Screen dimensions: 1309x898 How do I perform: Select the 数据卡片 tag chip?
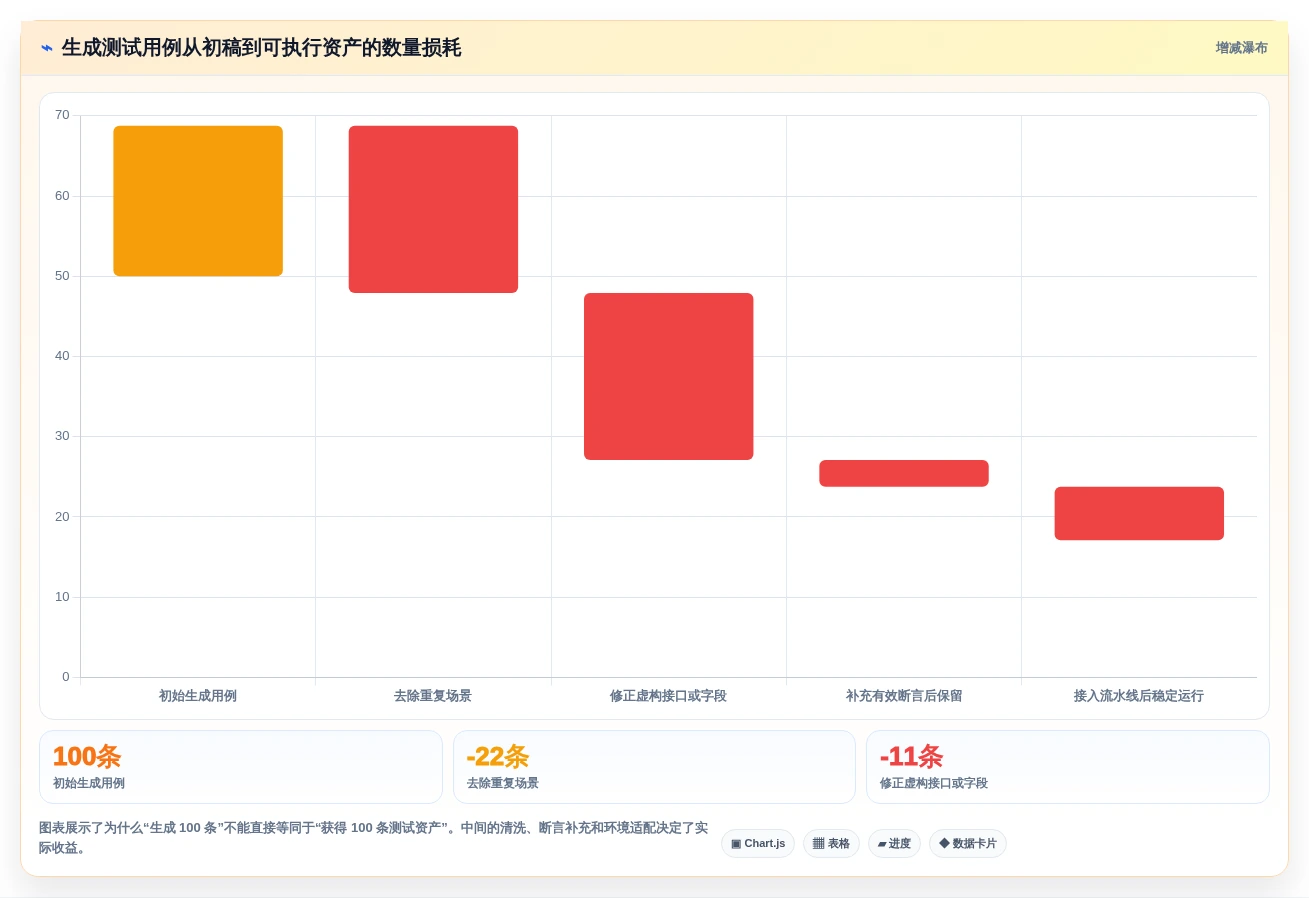[968, 843]
